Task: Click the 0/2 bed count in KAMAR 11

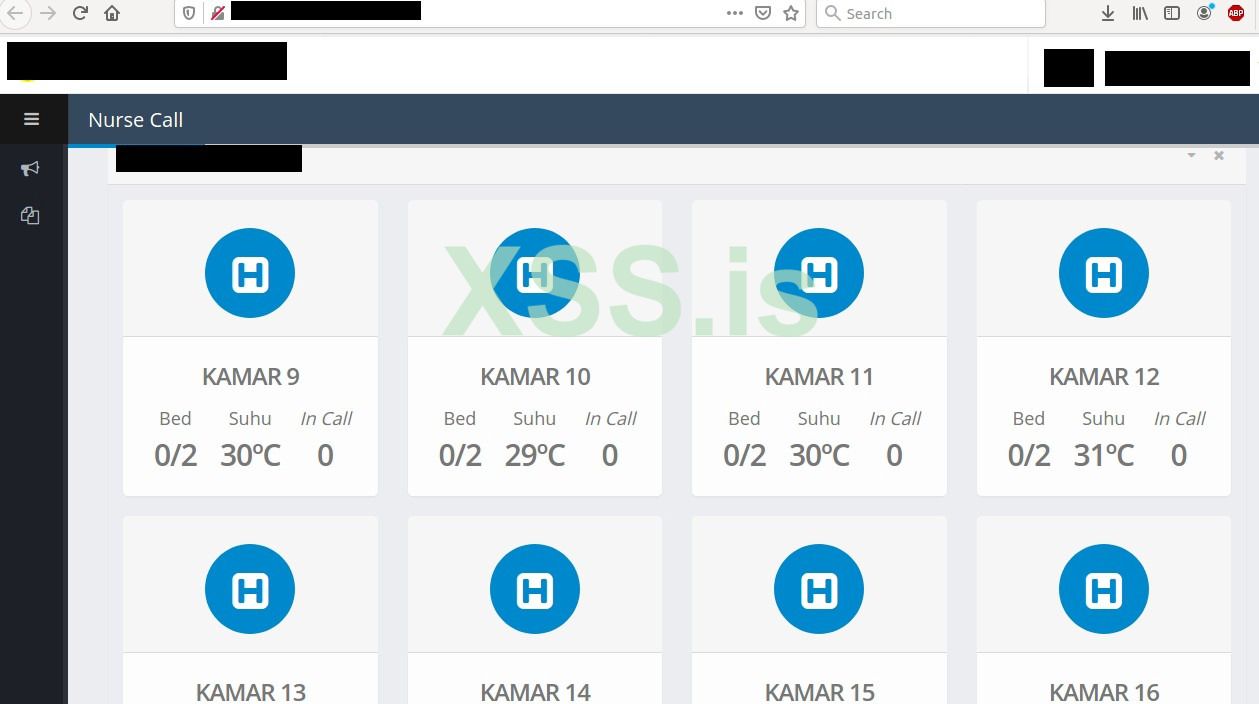Action: pos(745,456)
